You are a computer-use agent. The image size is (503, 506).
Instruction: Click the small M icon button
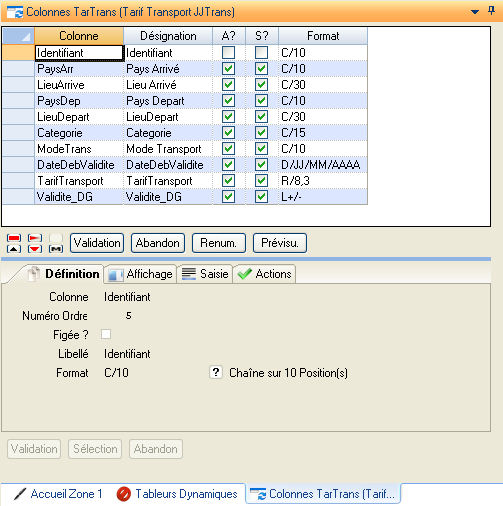pyautogui.click(x=56, y=249)
